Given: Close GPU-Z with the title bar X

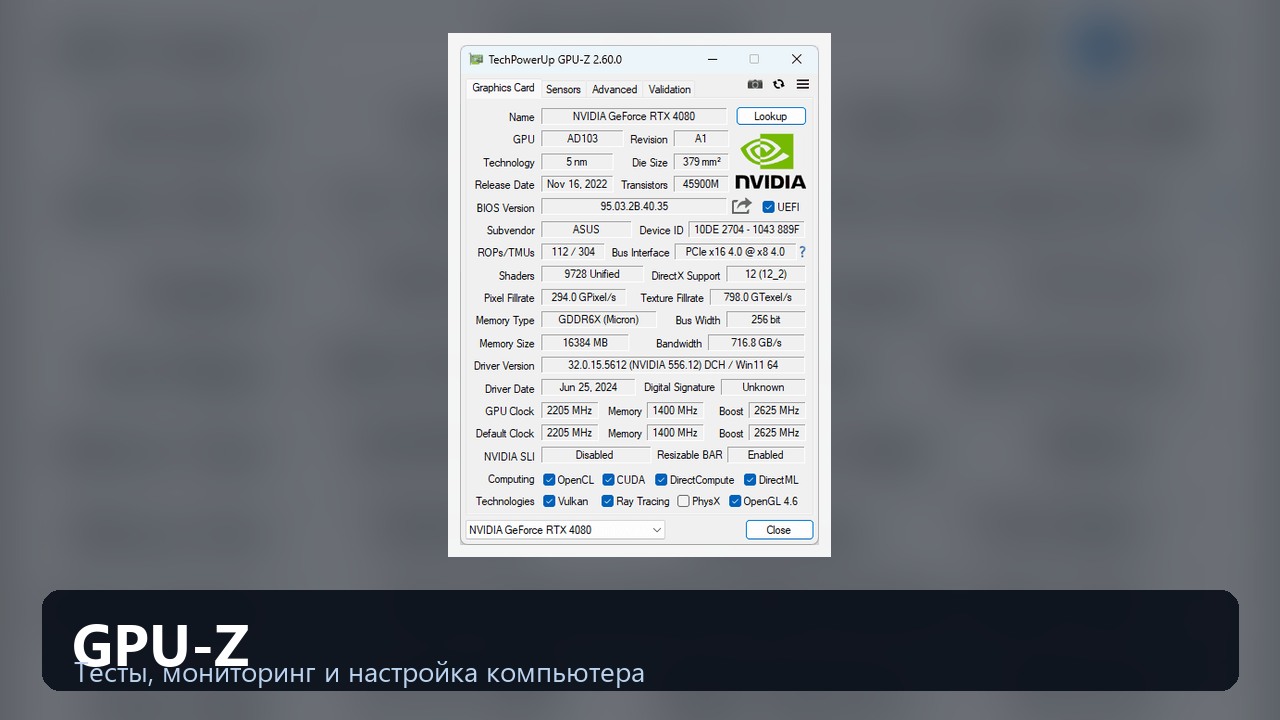Looking at the screenshot, I should (796, 59).
